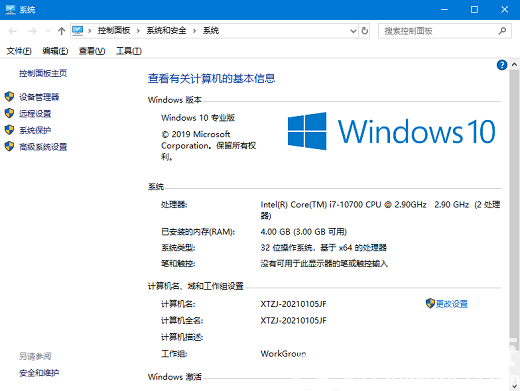Open the 文件(F) menu
This screenshot has height=391, width=520.
(19, 51)
